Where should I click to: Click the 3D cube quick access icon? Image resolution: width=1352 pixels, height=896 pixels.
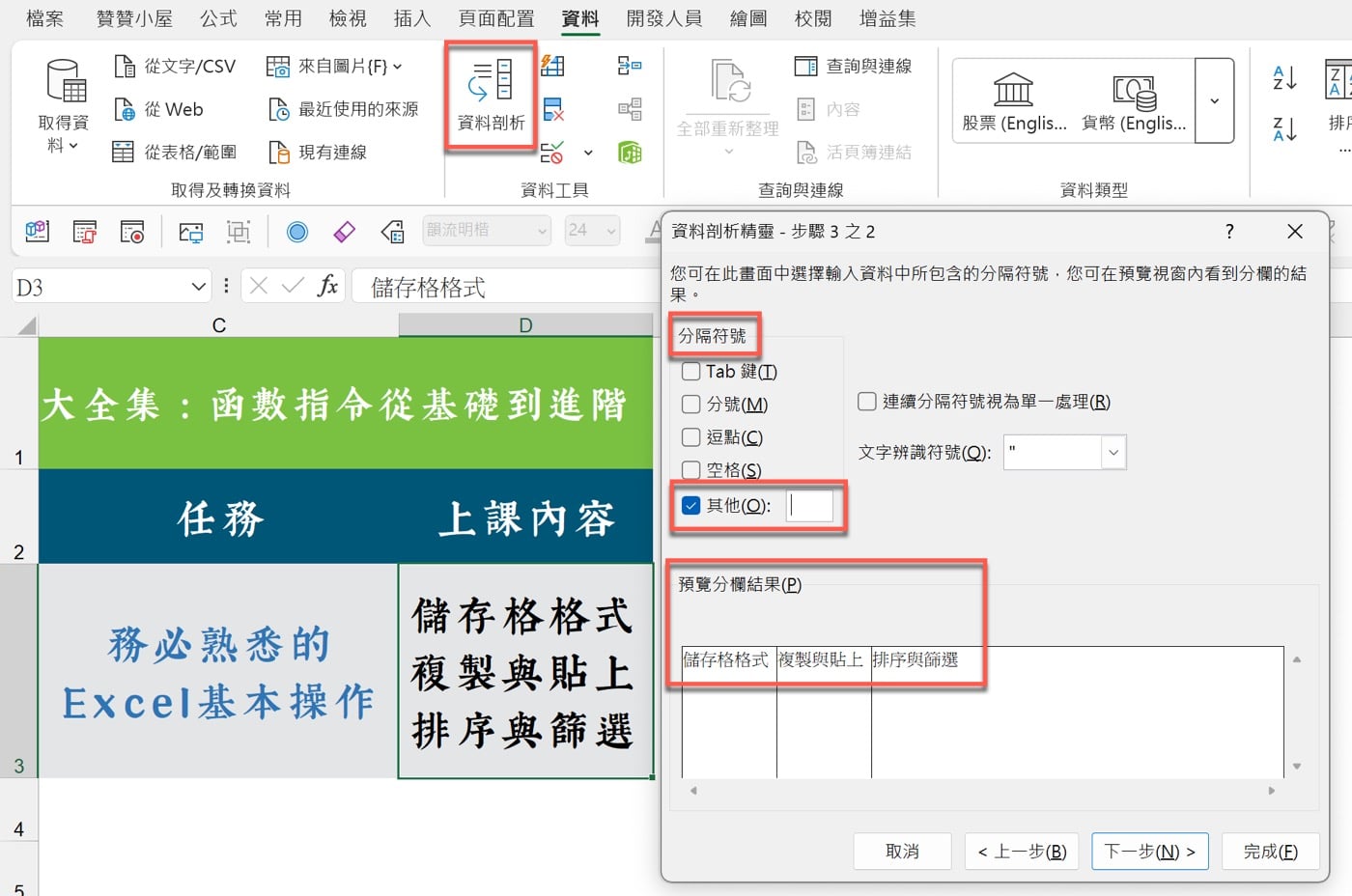pyautogui.click(x=37, y=231)
